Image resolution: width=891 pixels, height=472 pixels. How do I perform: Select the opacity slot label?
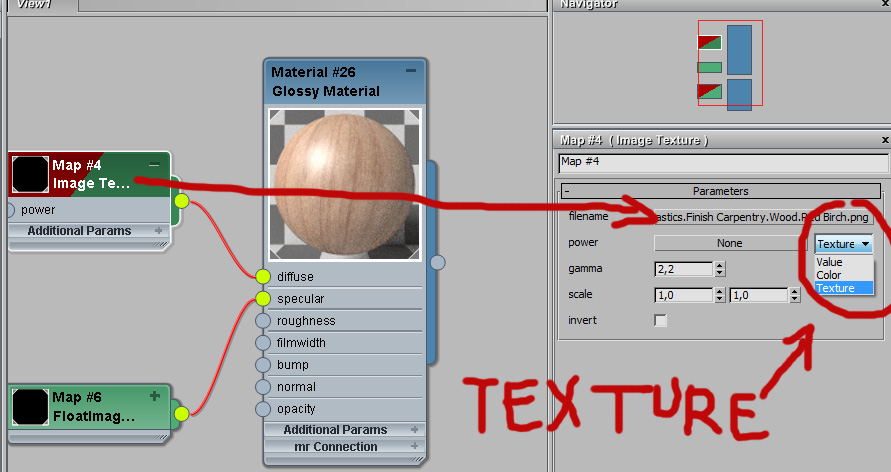[x=296, y=409]
